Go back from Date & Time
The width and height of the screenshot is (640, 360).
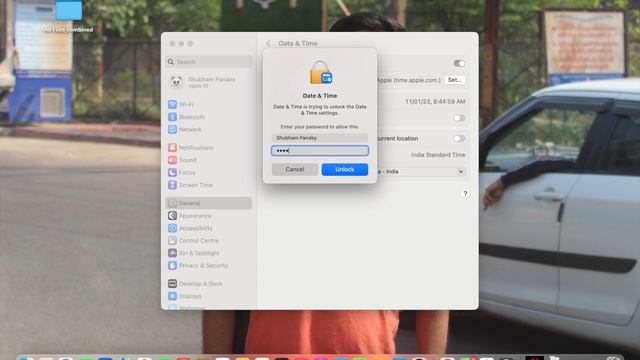point(268,43)
